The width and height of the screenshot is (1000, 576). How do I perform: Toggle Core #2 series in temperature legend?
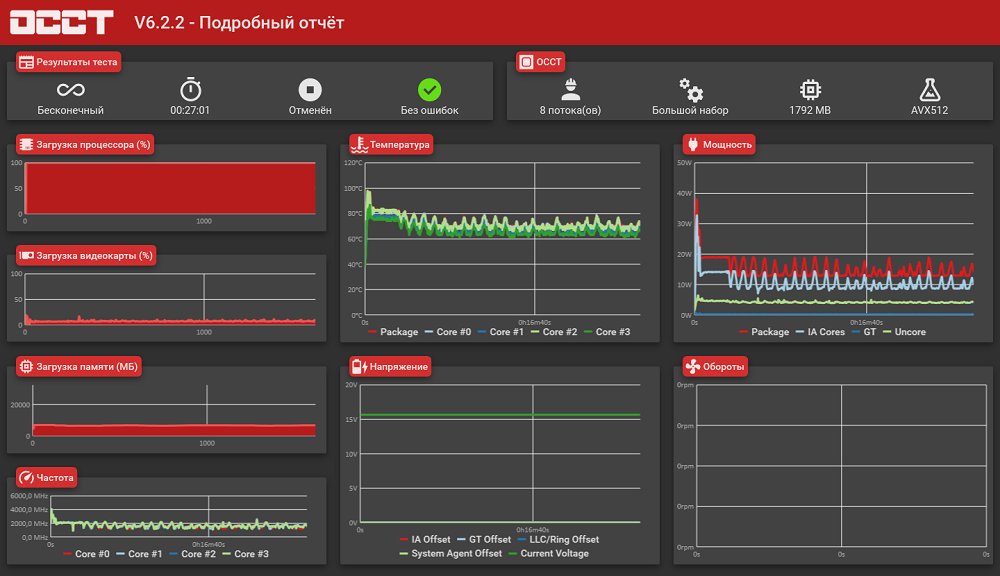(x=553, y=332)
